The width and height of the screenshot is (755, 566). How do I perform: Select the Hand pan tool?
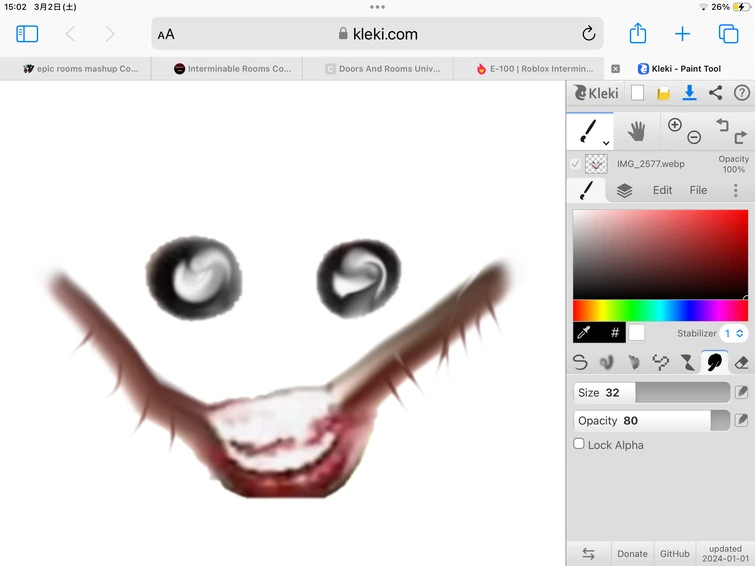pos(636,131)
